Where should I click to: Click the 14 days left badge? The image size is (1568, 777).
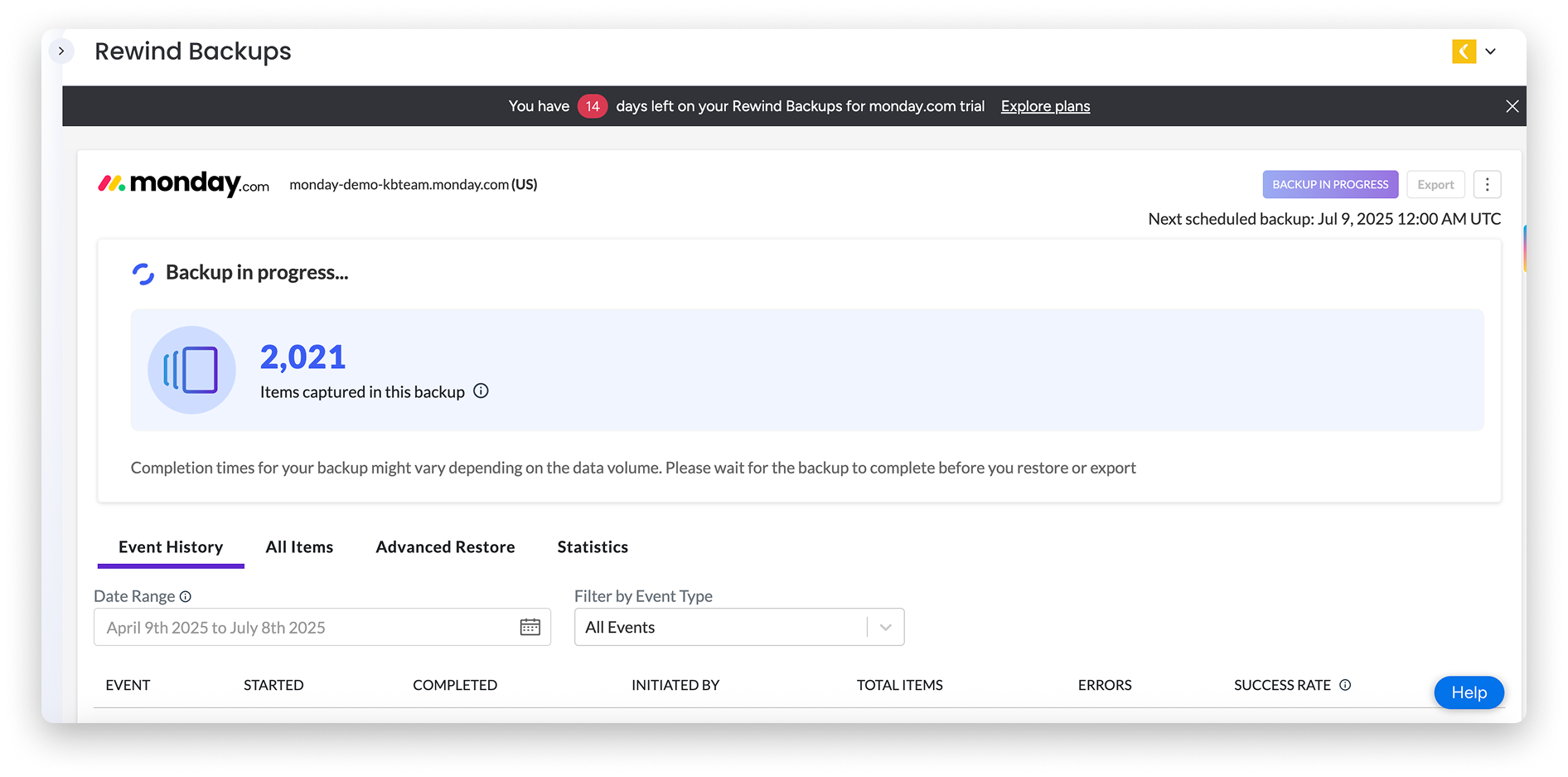[x=593, y=106]
